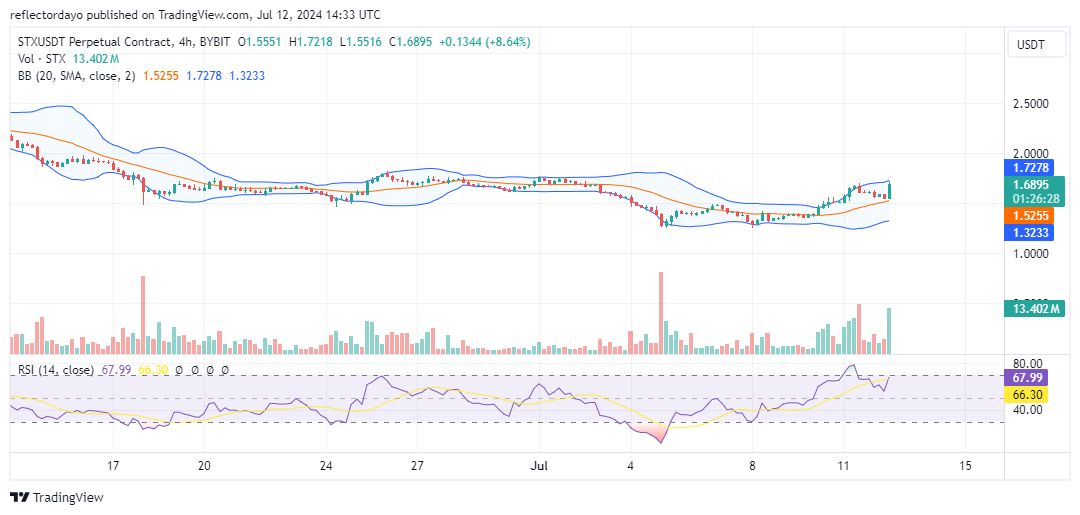Click the yellow 66.30 value in RSI legend
The width and height of the screenshot is (1080, 515).
click(x=152, y=370)
